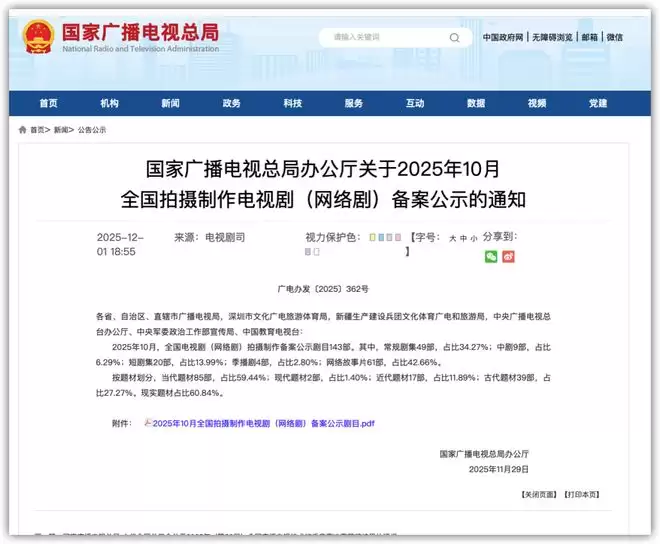Open the 政务 navigation menu
Viewport: 660px width, 544px height.
tap(231, 103)
